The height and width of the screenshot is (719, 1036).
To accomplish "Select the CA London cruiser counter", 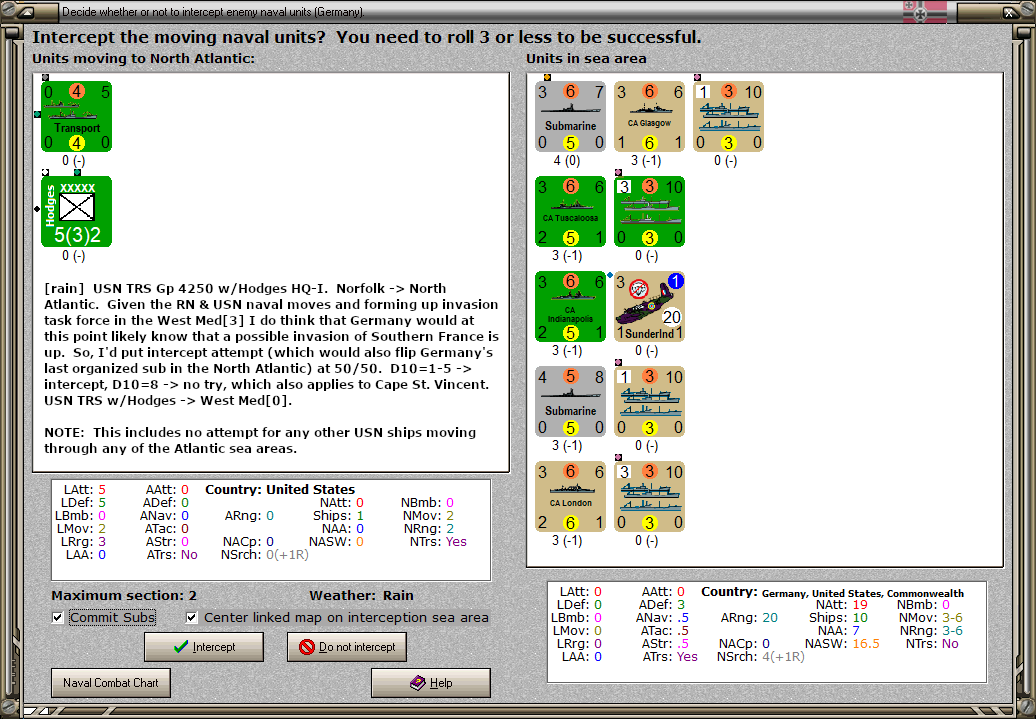I will [x=570, y=496].
